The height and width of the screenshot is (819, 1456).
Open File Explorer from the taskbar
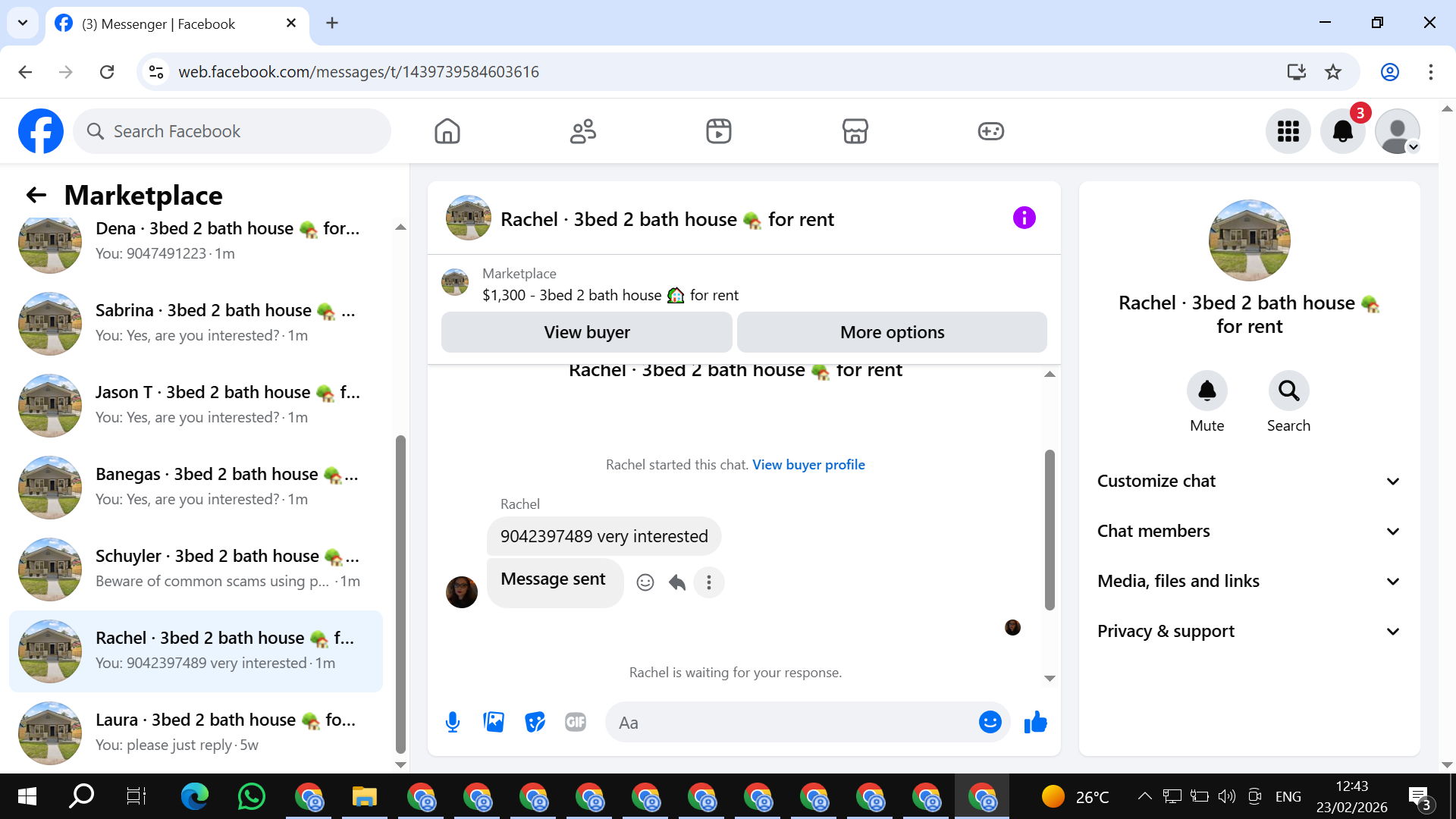[364, 796]
